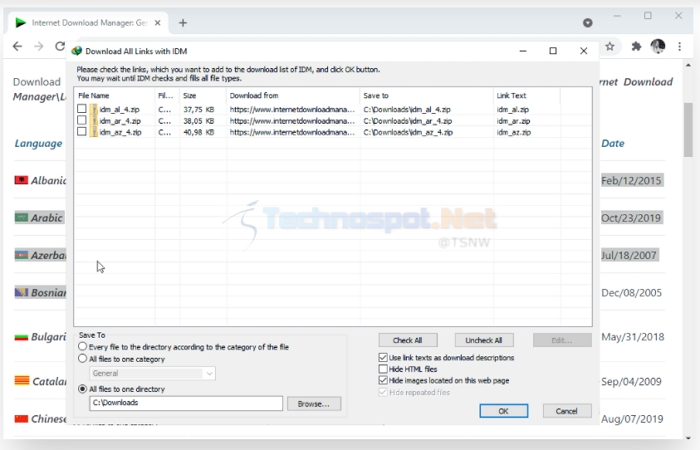Screen dimensions: 700x450
Task: Click the idm_ar_4.zip file name
Action: coord(120,121)
